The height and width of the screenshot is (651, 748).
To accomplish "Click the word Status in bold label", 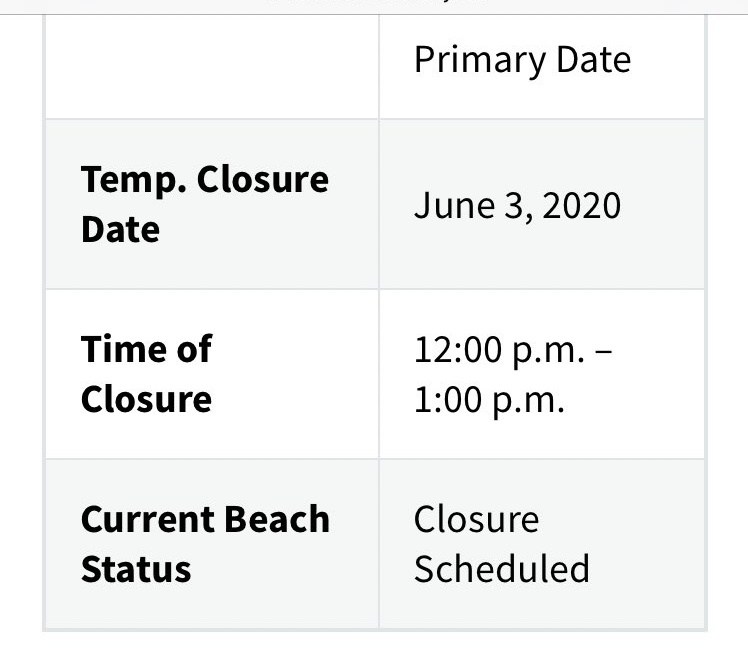I will pyautogui.click(x=136, y=569).
